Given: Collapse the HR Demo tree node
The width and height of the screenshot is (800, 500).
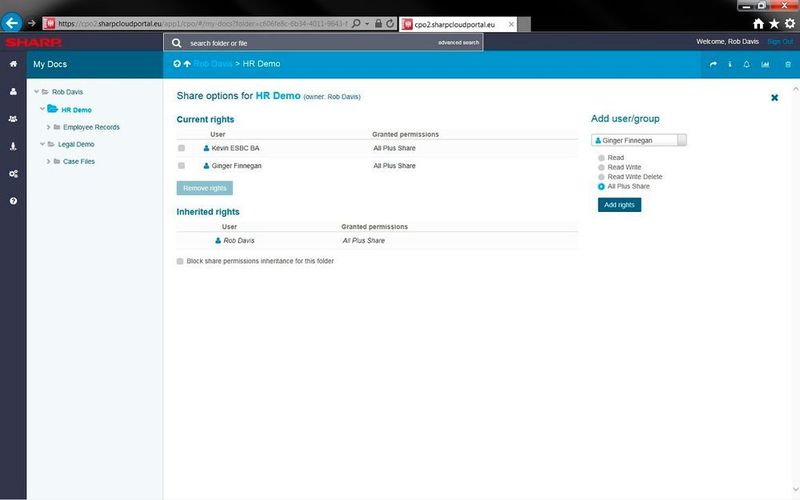Looking at the screenshot, I should coord(42,109).
